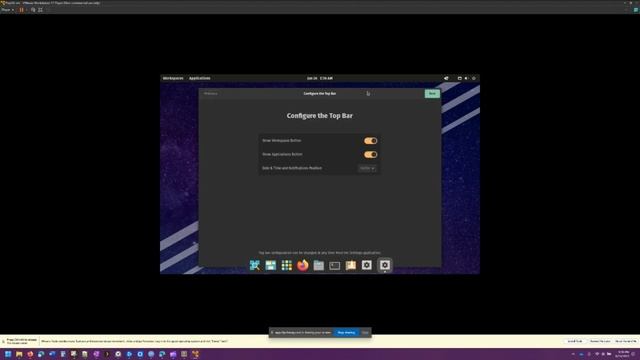The height and width of the screenshot is (360, 640).
Task: Click the fullscreen icon in VMware toolbar
Action: 40,10
